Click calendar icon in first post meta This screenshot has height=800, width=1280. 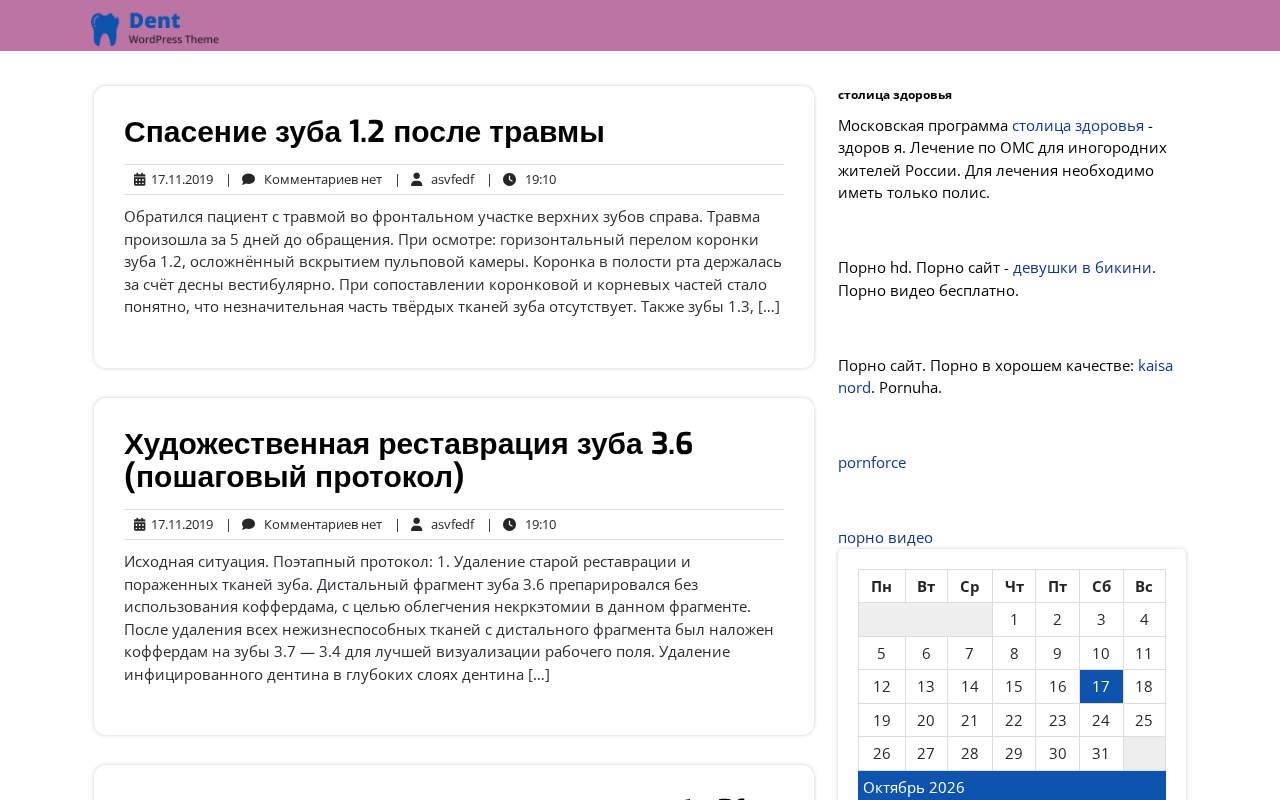[140, 180]
